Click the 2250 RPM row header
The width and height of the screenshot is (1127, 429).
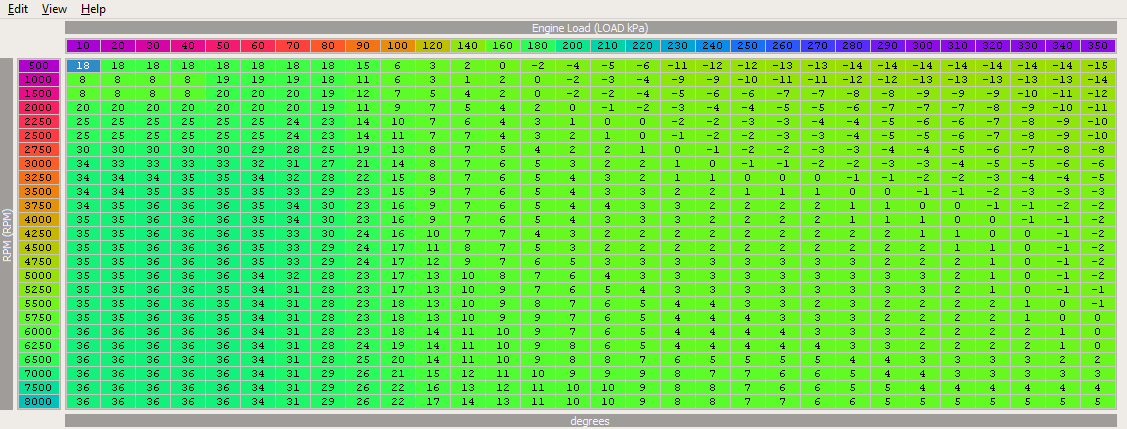click(39, 120)
